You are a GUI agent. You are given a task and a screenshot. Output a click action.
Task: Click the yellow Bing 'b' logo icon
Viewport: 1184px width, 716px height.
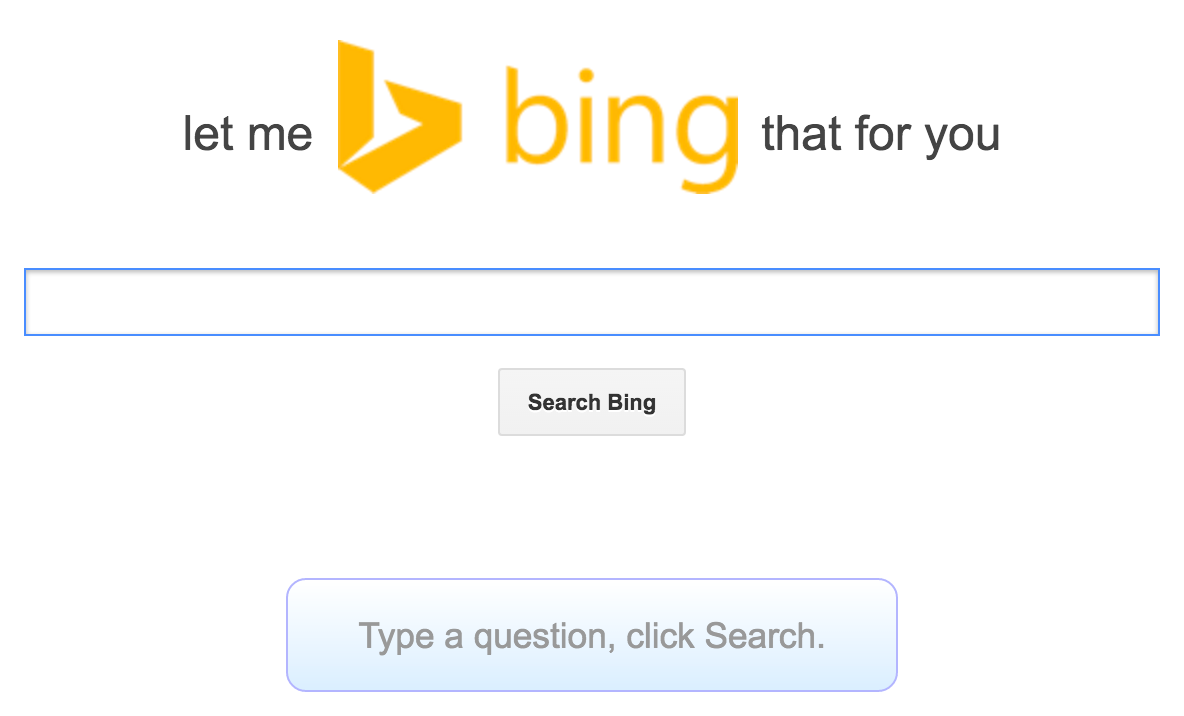click(399, 116)
